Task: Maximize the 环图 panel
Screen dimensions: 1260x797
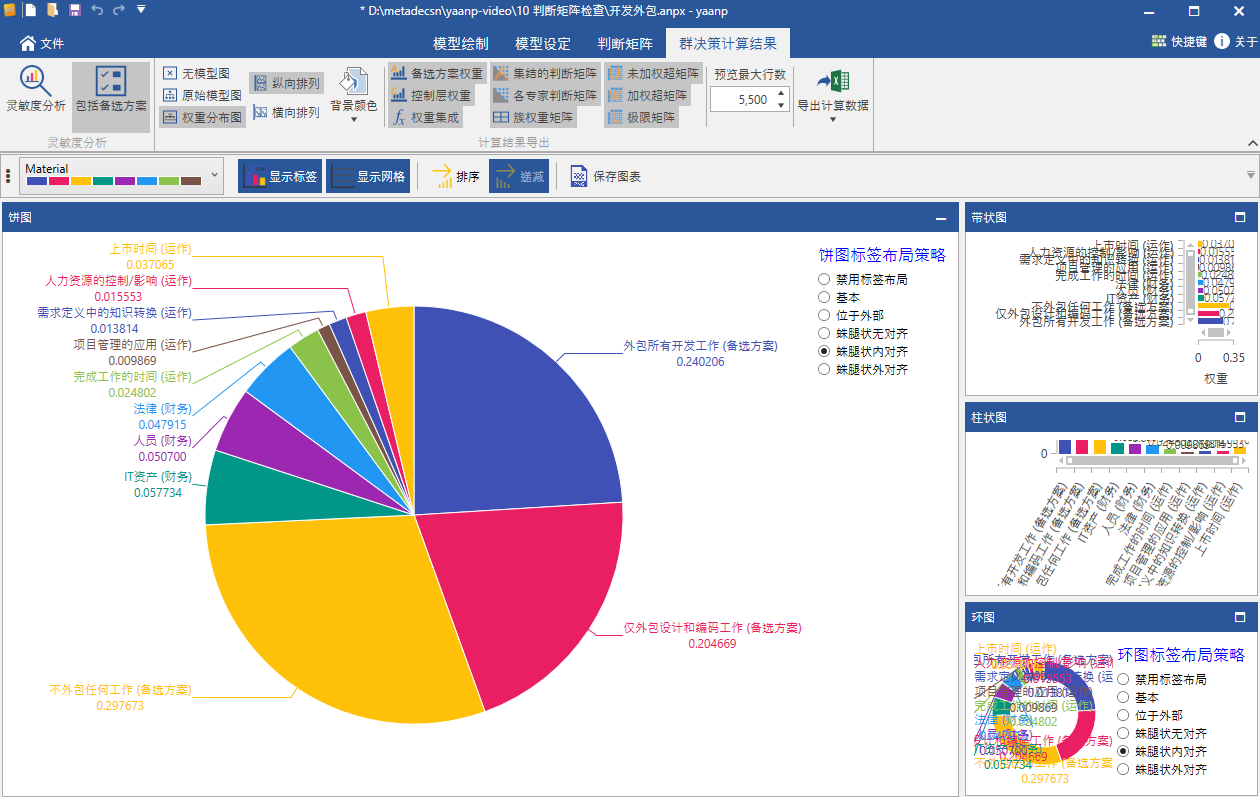Action: 1240,617
